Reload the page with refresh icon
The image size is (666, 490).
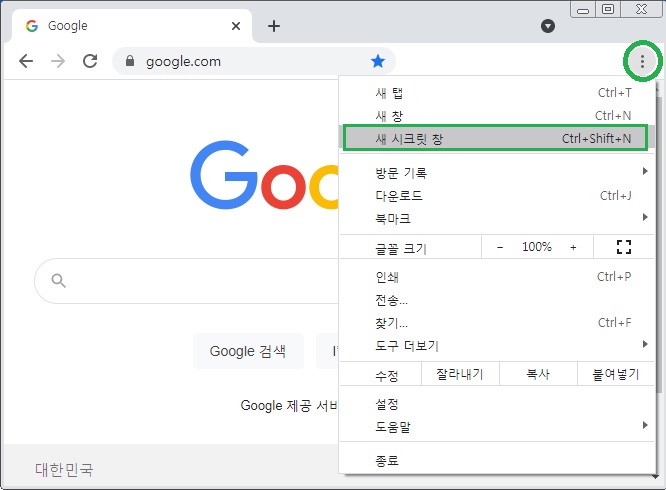(90, 62)
